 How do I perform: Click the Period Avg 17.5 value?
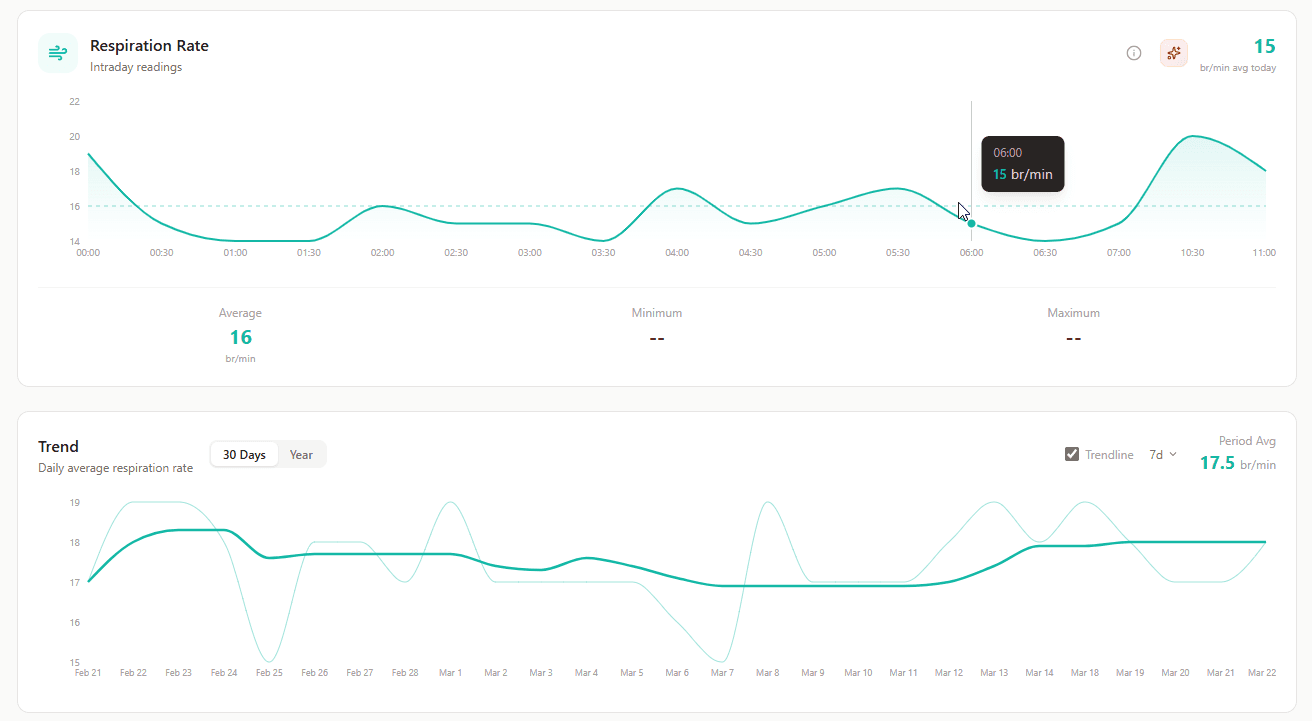point(1217,463)
